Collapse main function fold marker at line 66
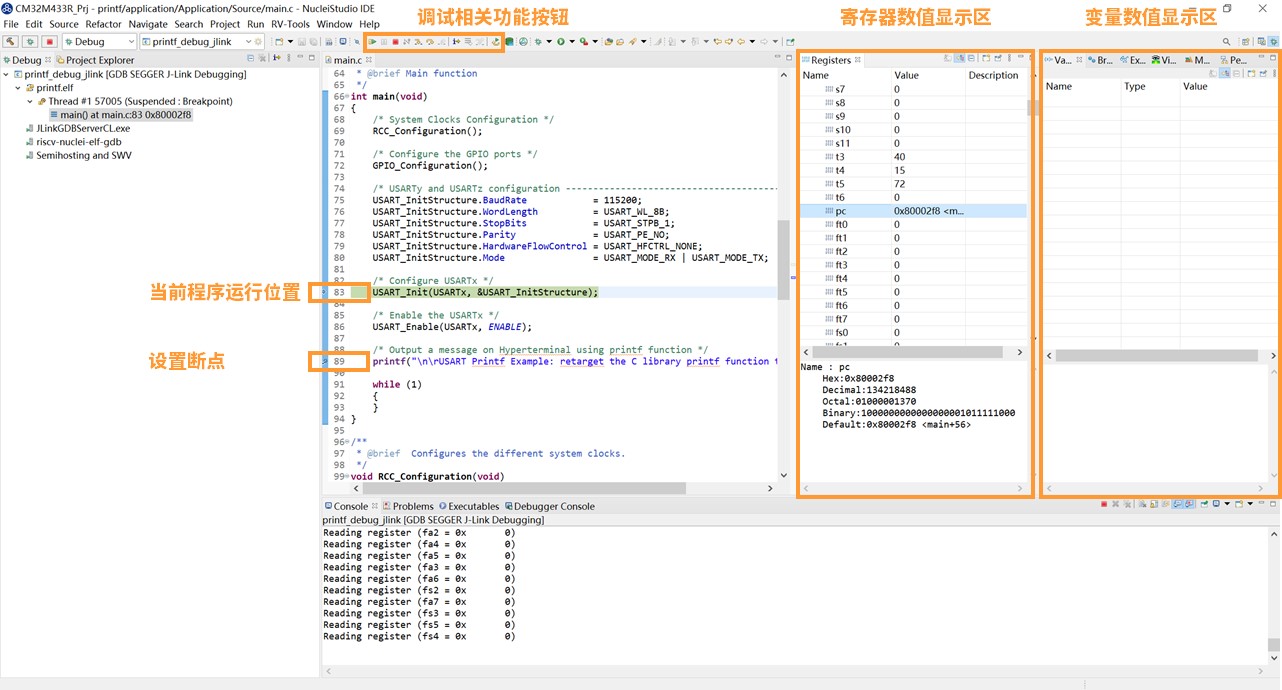Screen dimensions: 1282x690 click(347, 96)
